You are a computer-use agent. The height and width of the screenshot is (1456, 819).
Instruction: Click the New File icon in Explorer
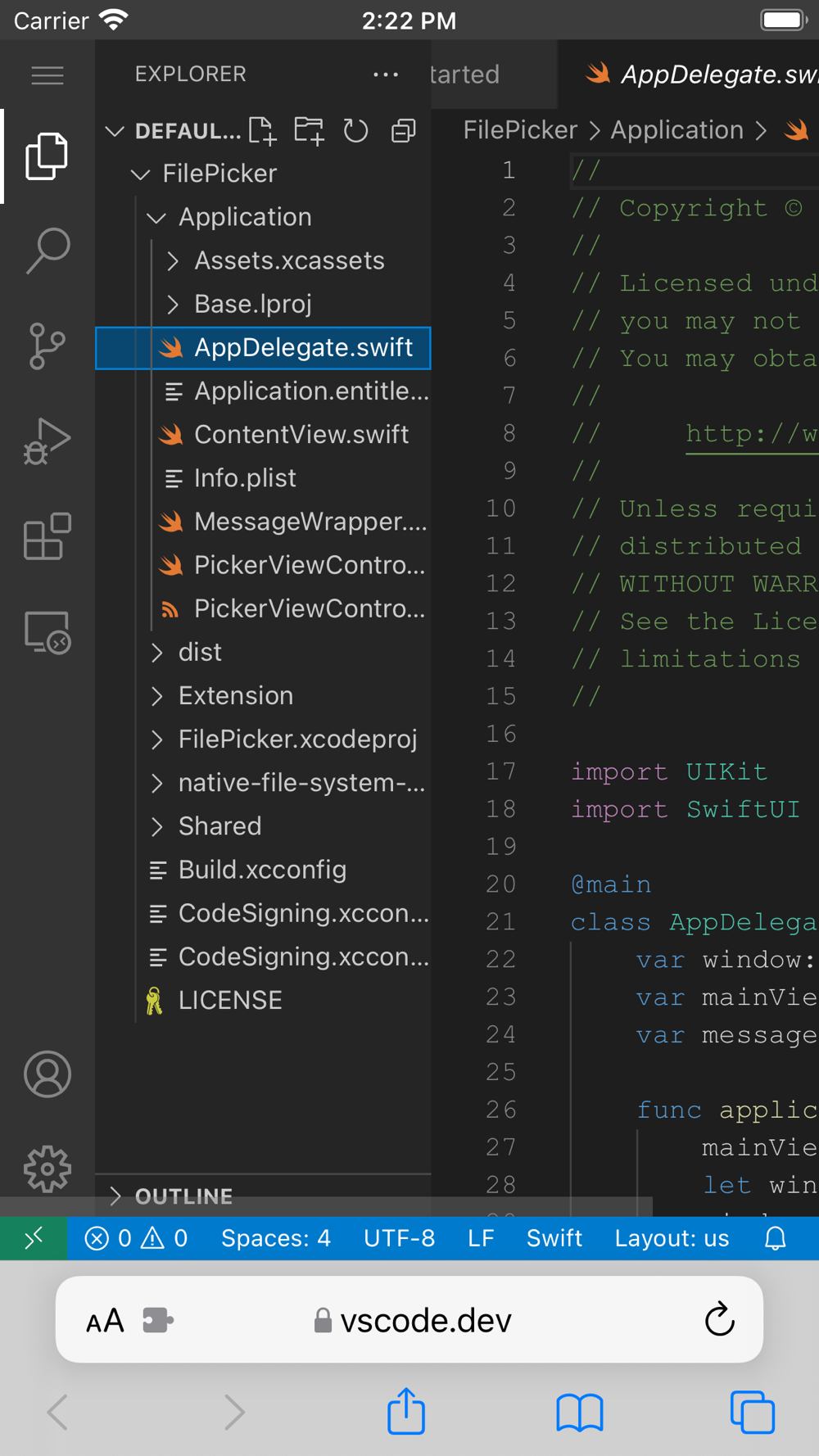tap(262, 131)
